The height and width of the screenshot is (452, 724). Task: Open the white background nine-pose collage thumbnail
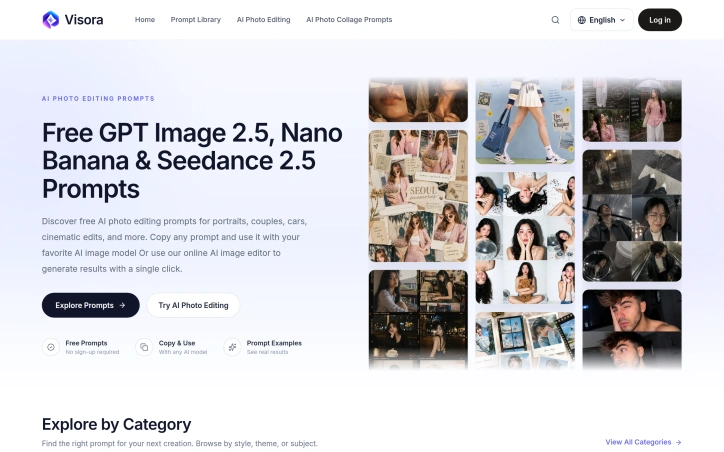525,238
